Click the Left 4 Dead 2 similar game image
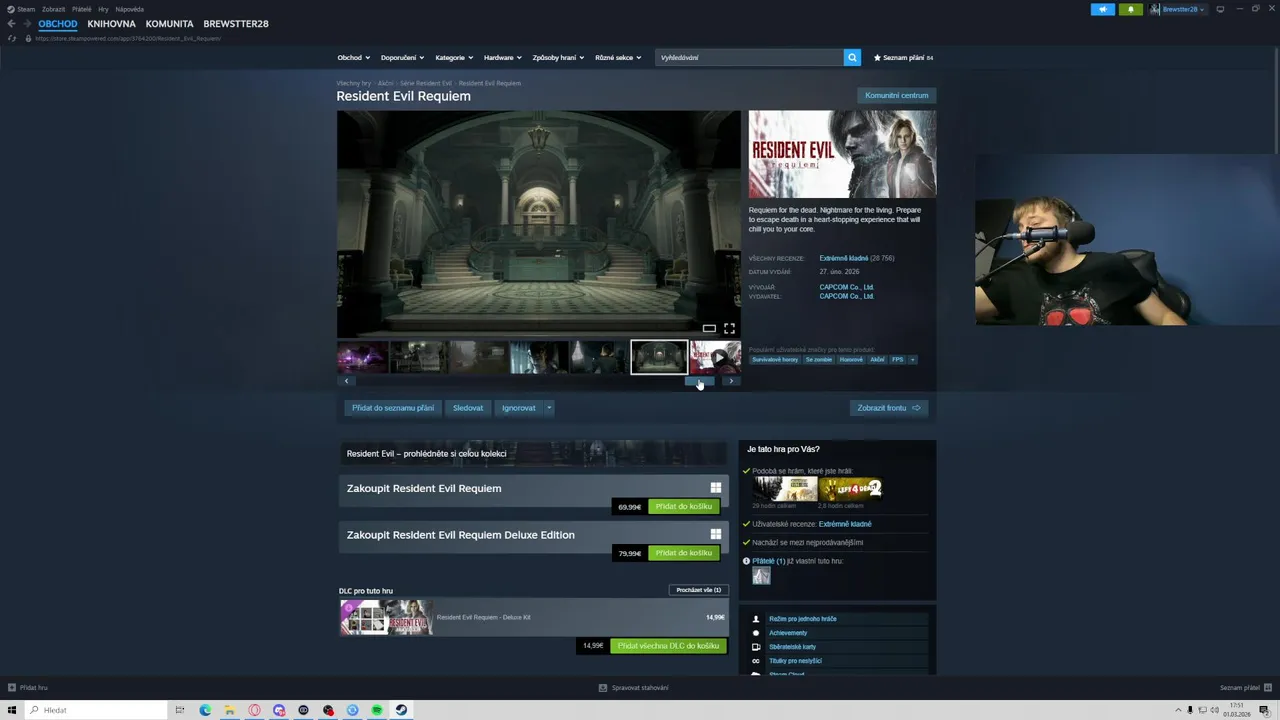Viewport: 1280px width, 720px height. point(850,488)
